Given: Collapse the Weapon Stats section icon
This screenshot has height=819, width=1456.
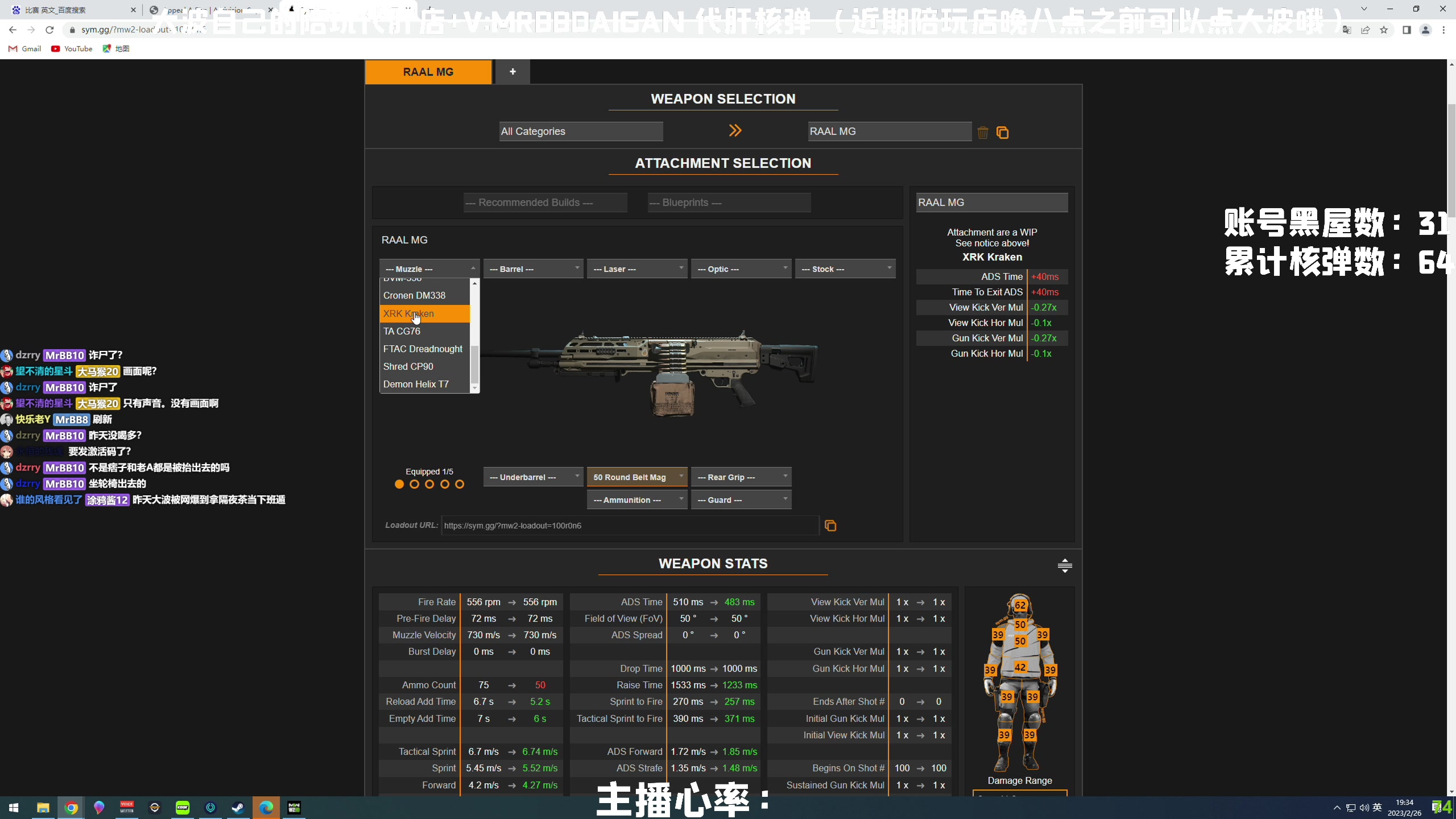Looking at the screenshot, I should [x=1065, y=565].
